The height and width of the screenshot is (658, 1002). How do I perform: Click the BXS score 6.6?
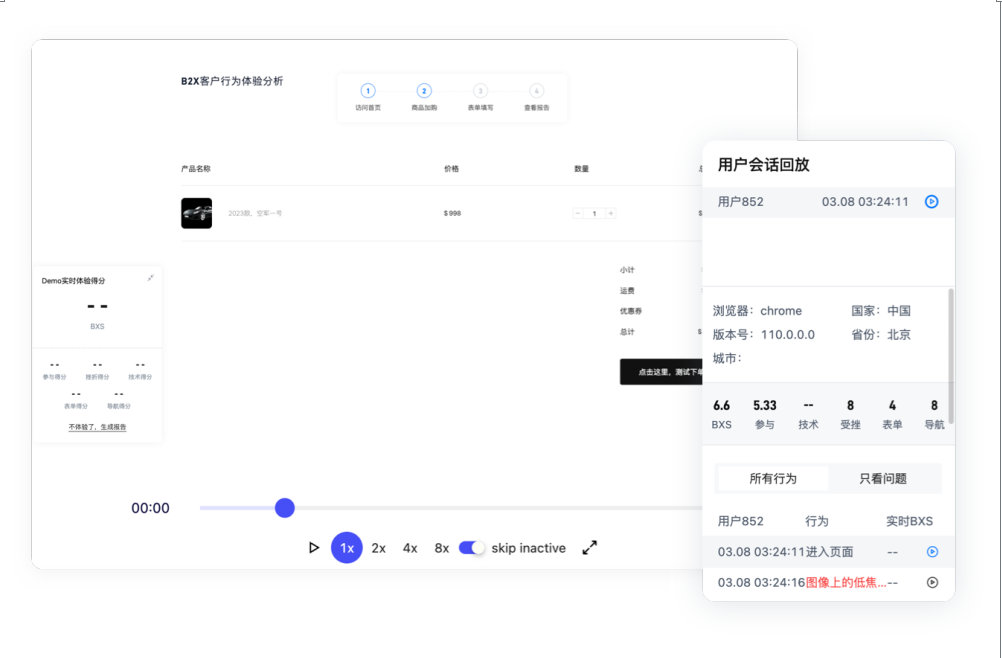coord(721,406)
